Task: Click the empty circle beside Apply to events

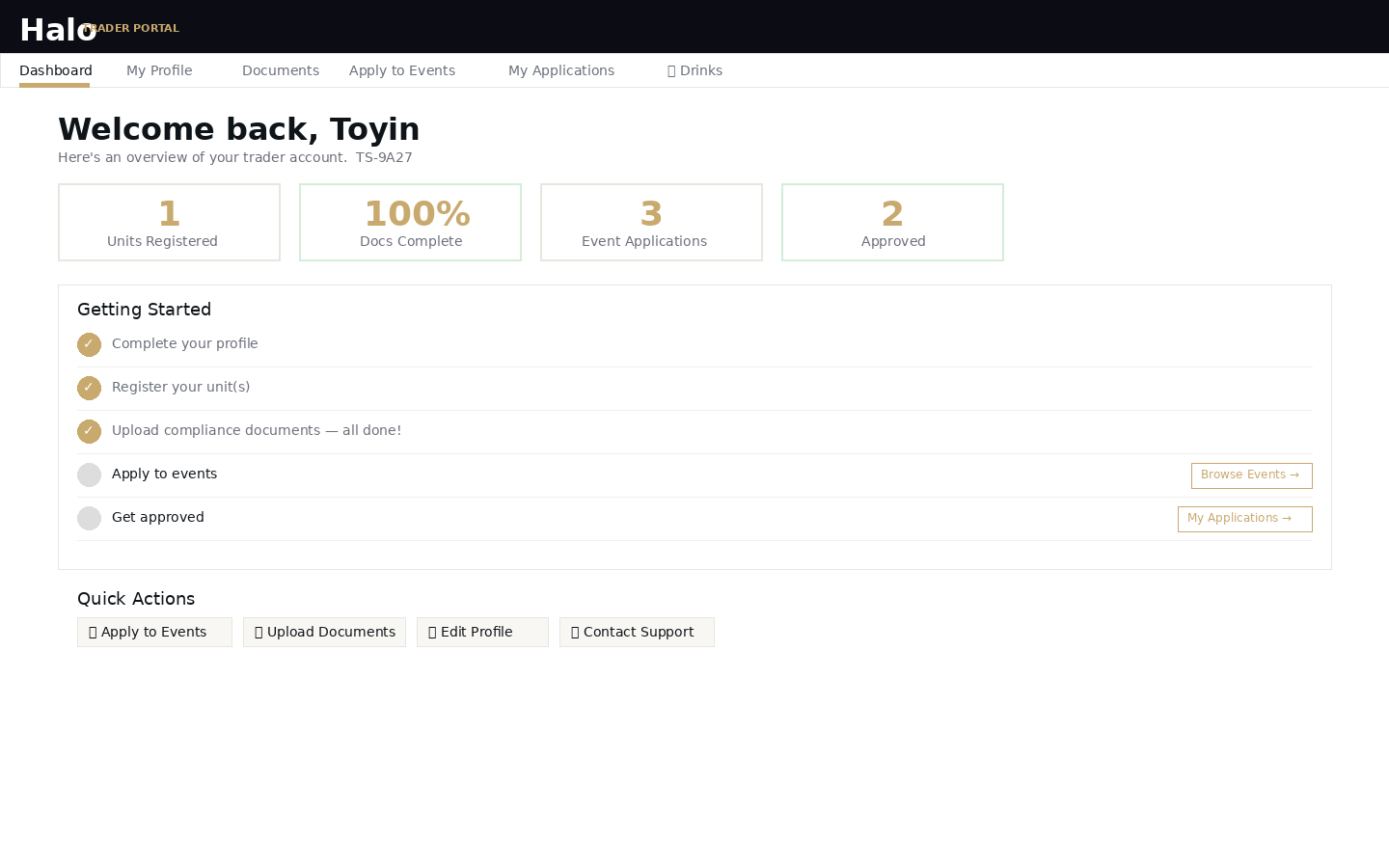Action: coord(89,475)
